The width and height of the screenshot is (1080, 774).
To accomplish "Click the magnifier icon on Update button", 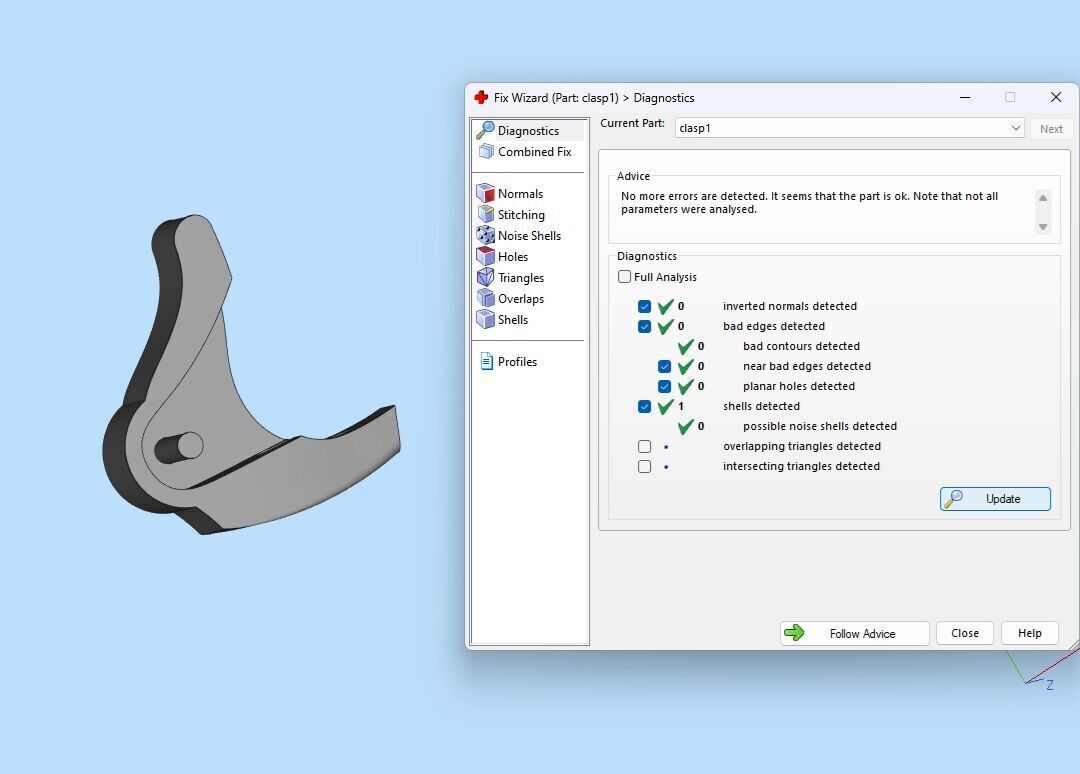I will click(953, 499).
